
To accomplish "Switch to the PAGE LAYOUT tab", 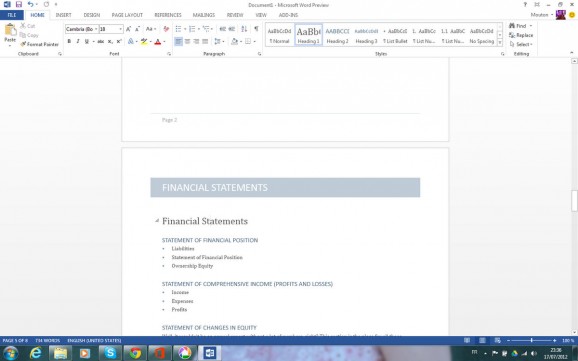I will pos(127,15).
